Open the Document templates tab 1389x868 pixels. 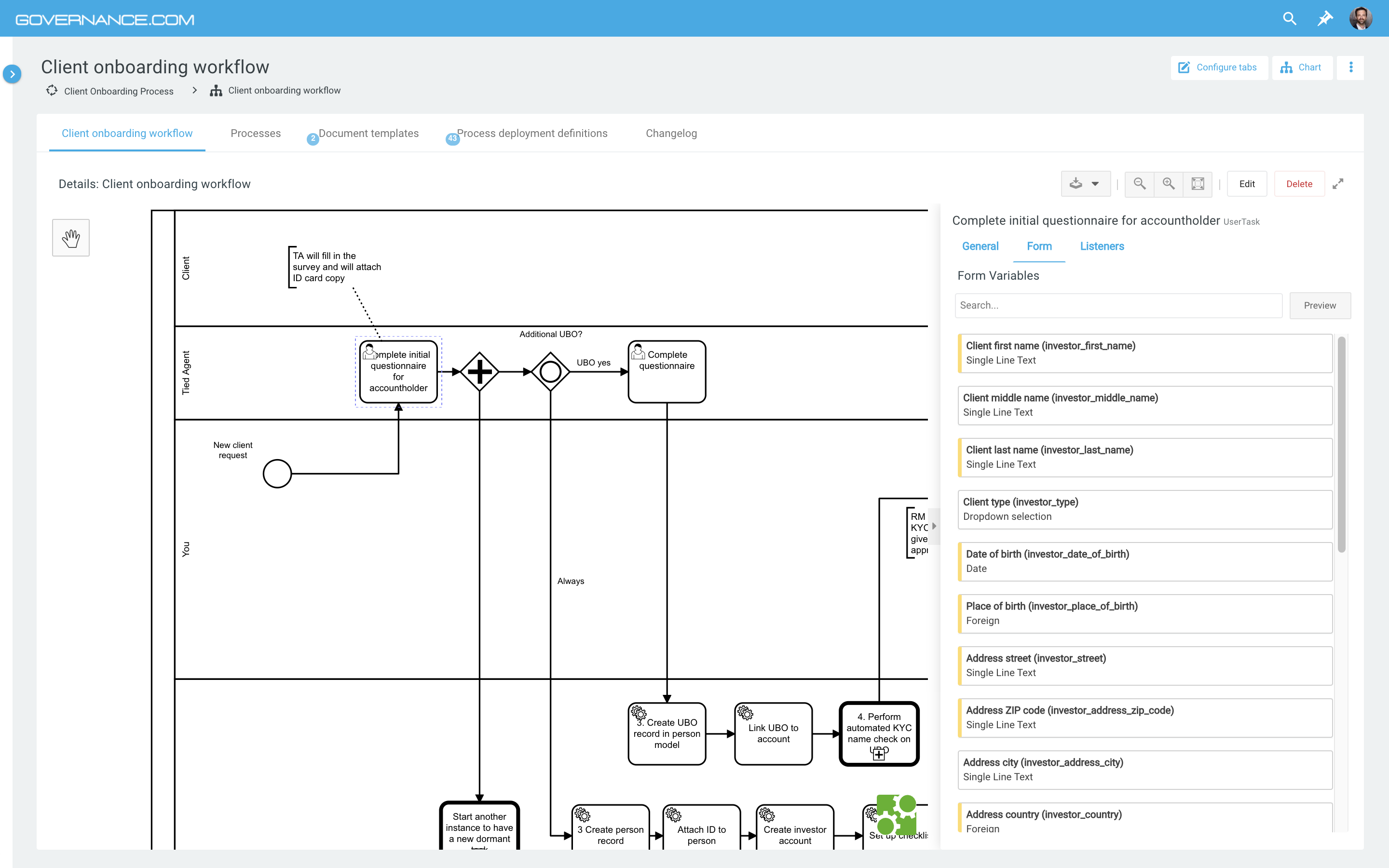368,133
